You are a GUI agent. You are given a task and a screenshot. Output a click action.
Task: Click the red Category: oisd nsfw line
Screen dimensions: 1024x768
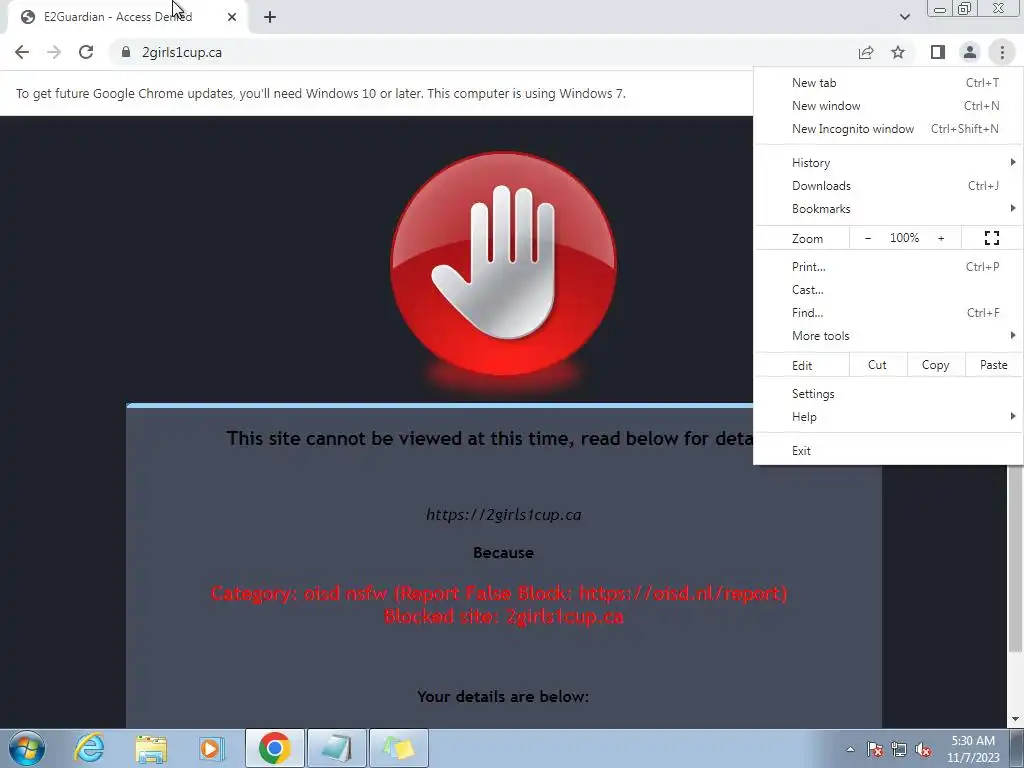point(499,593)
